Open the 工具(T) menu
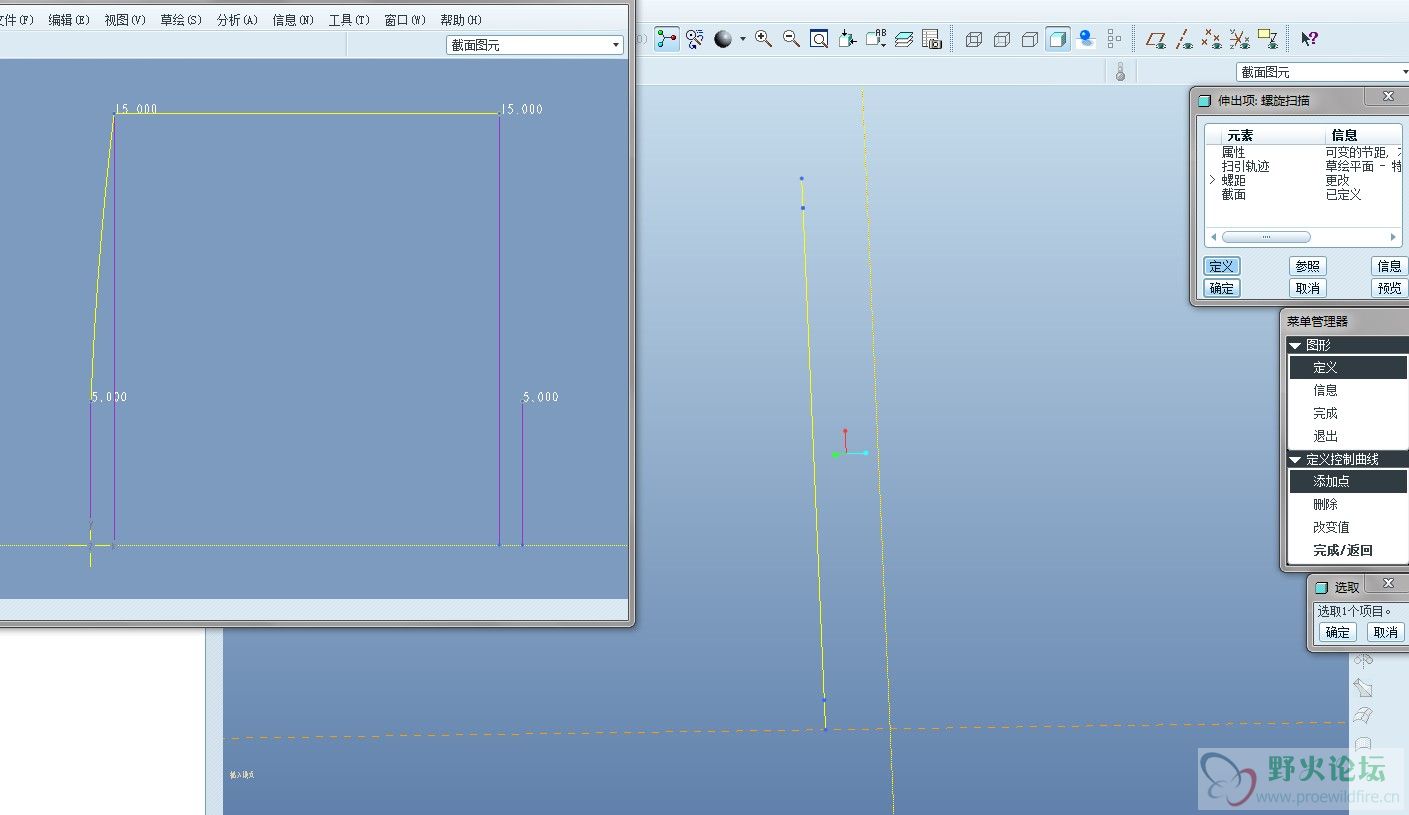Image resolution: width=1409 pixels, height=815 pixels. click(x=349, y=20)
